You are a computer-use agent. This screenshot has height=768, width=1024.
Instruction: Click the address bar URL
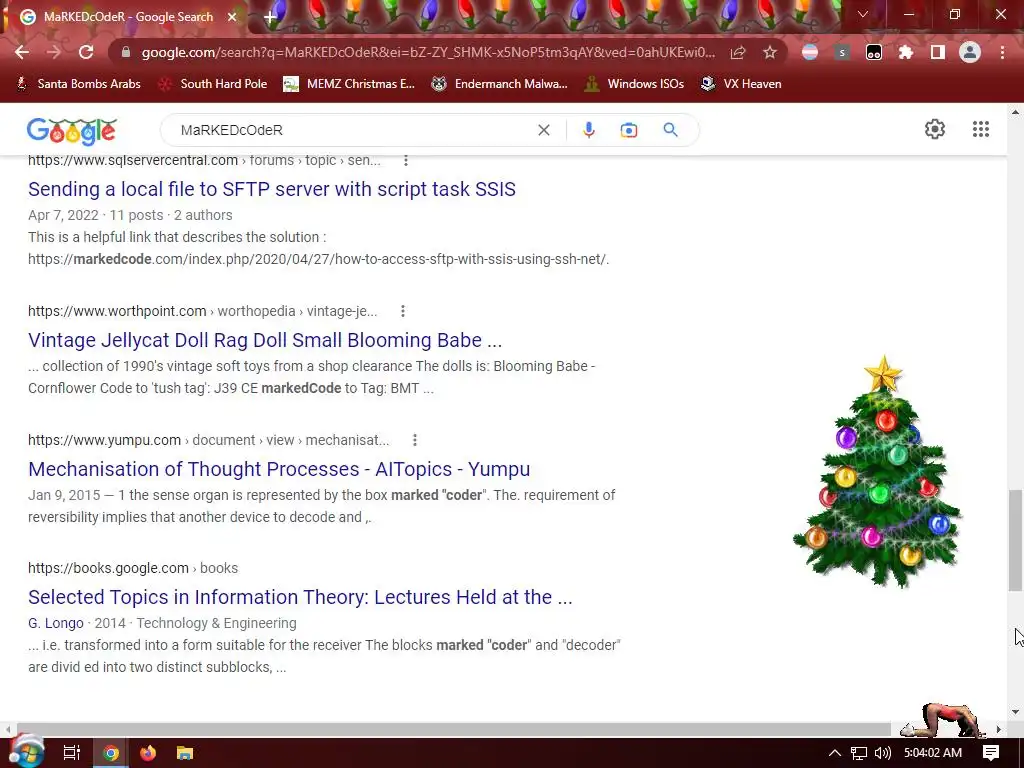[428, 52]
